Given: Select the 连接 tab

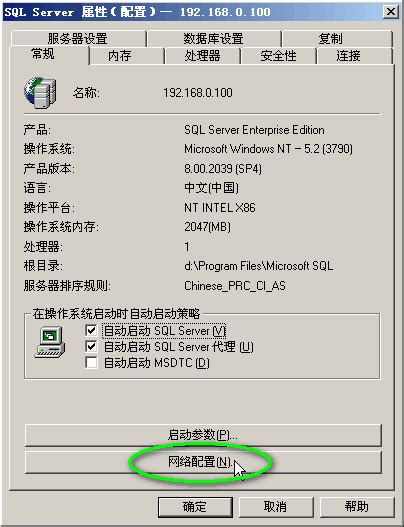Looking at the screenshot, I should [354, 56].
